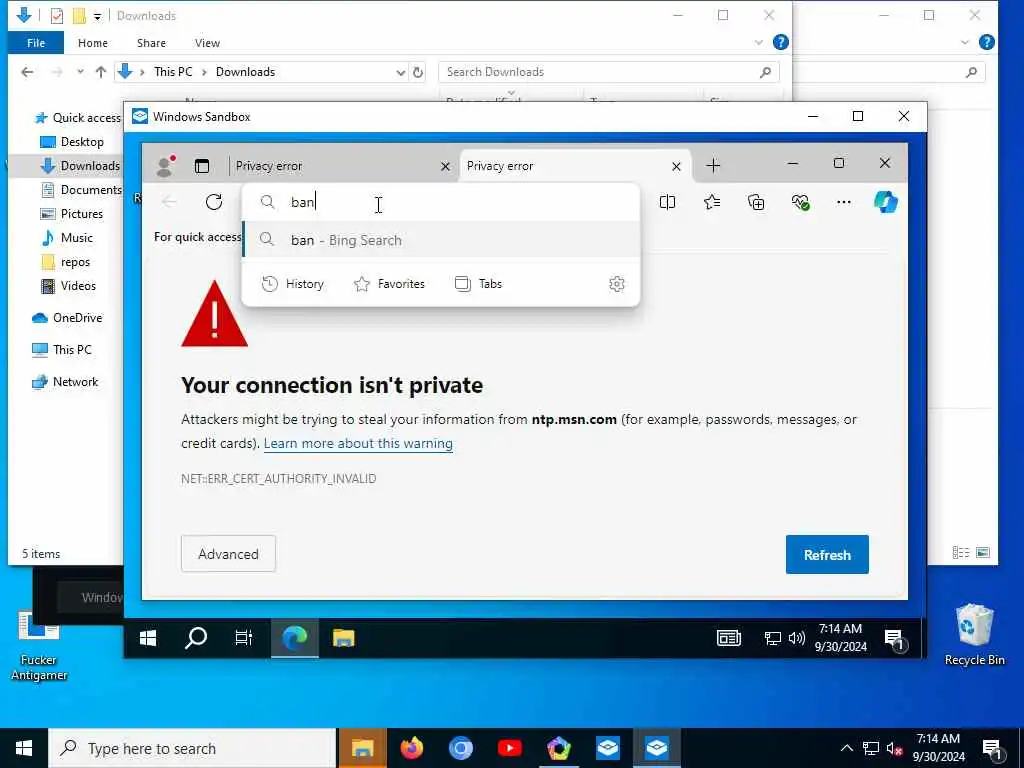Expand ribbon chevron in Downloads window
1024x768 pixels.
[x=759, y=42]
